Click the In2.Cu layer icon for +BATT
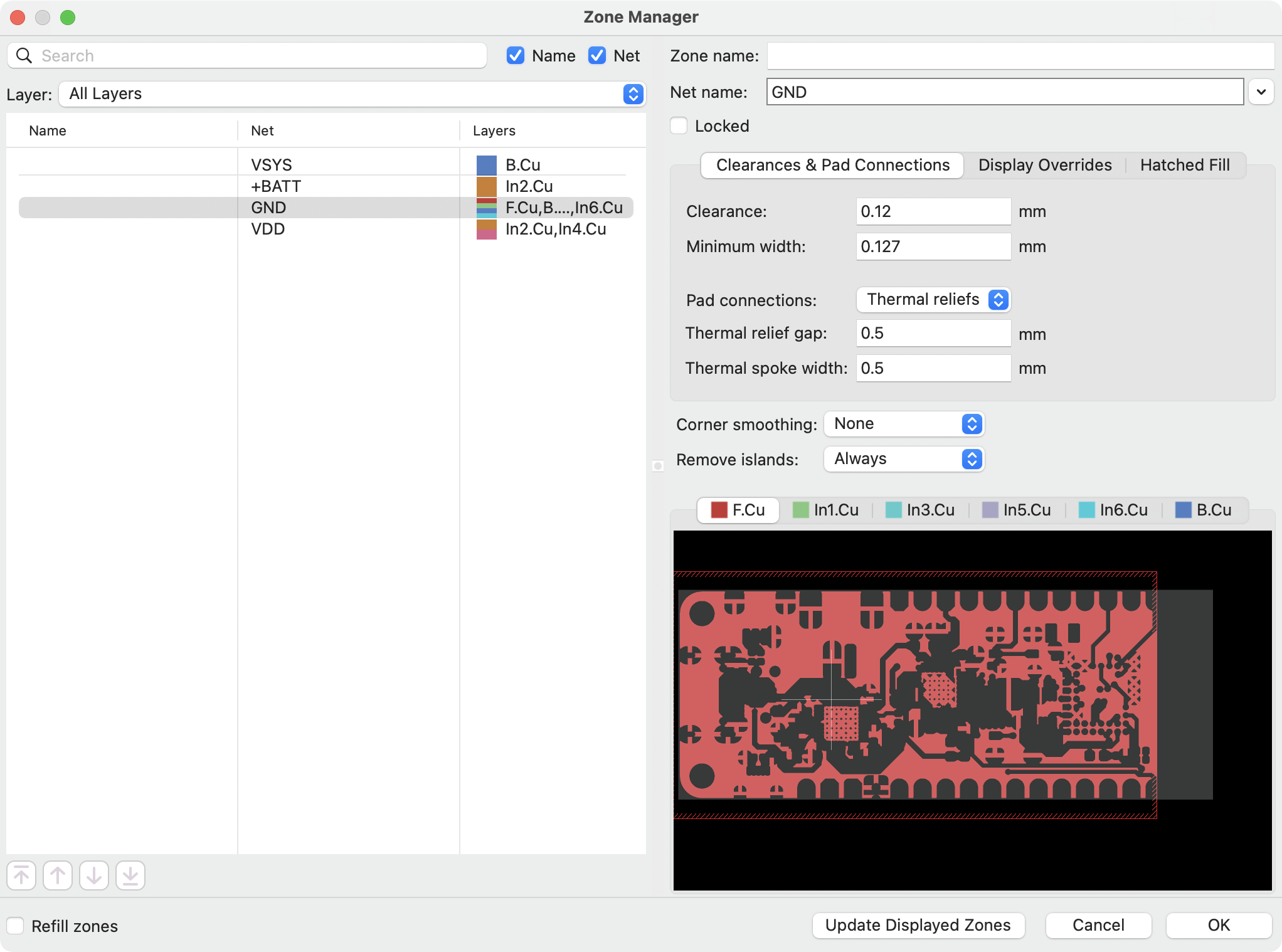1282x952 pixels. (x=486, y=186)
